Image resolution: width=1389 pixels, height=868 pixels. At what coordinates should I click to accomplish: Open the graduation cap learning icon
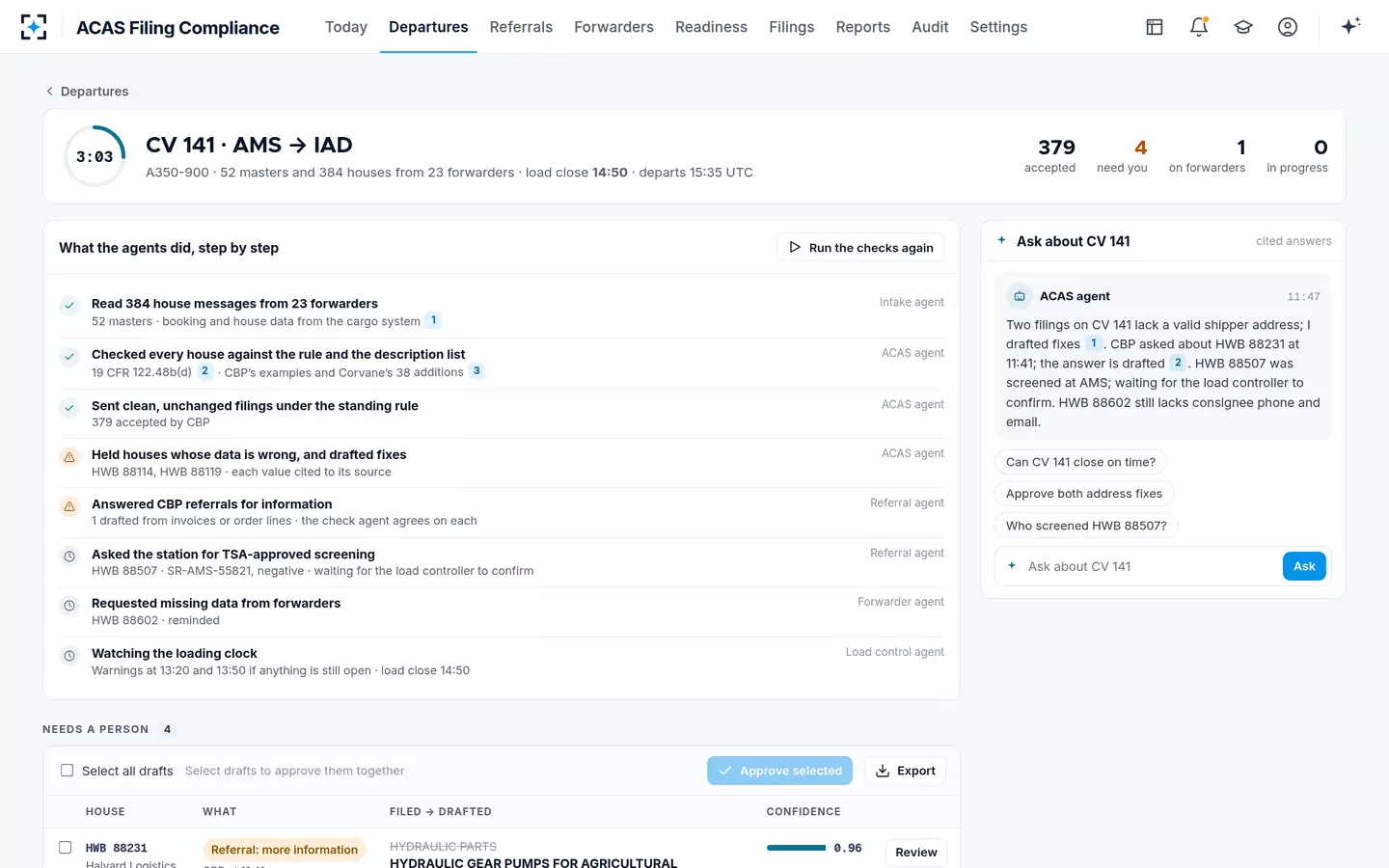click(1243, 27)
